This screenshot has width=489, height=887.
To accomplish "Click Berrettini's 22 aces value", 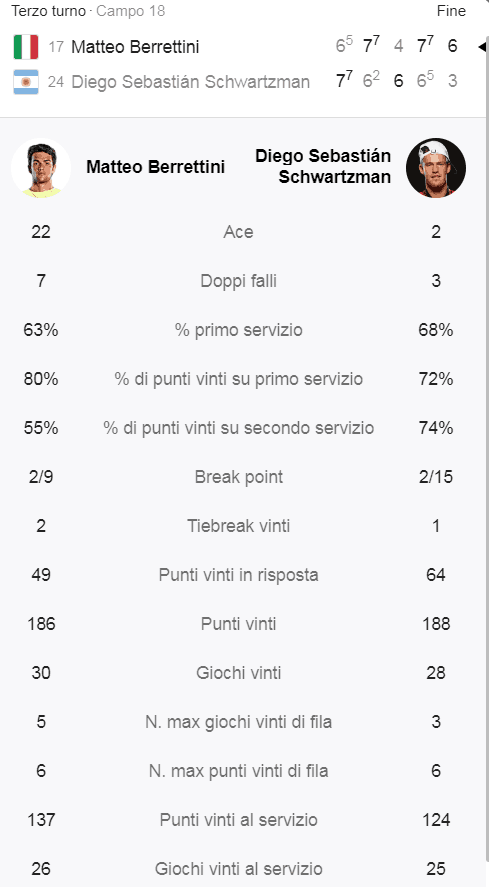I will coord(41,232).
